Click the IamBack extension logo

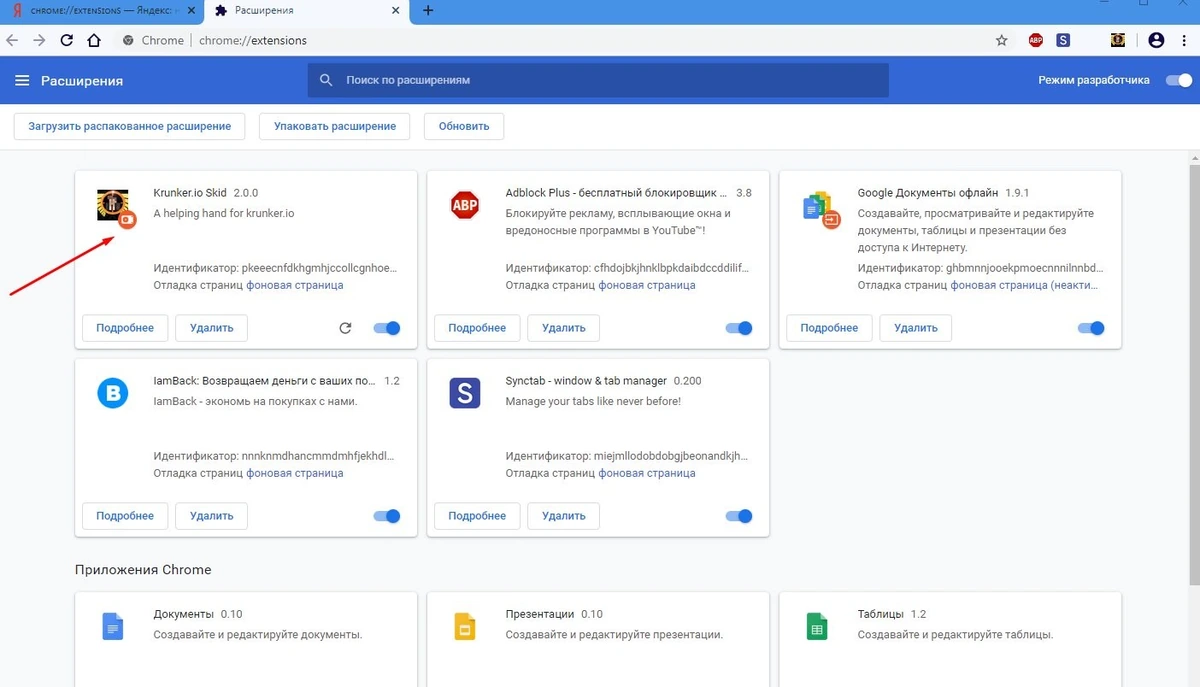click(112, 393)
